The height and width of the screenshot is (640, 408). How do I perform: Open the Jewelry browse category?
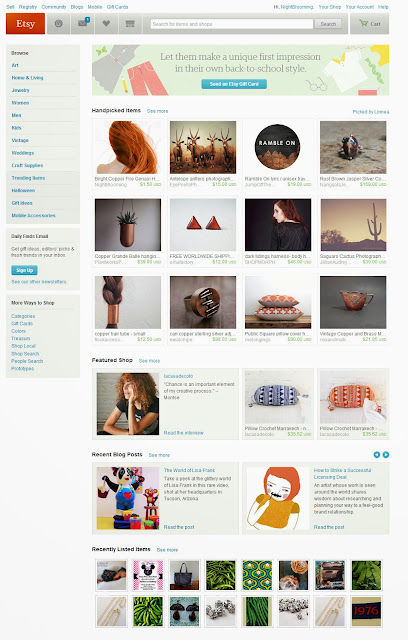[x=20, y=90]
